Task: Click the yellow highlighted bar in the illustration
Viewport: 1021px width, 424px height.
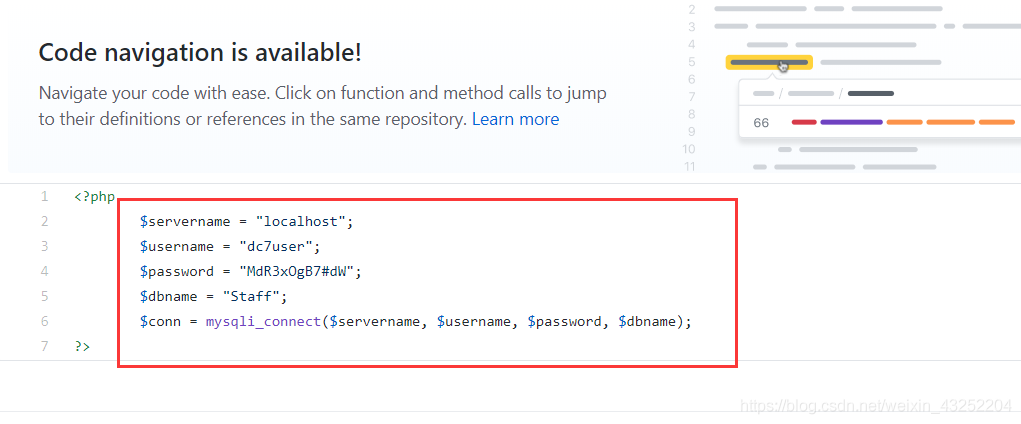Action: [x=768, y=63]
